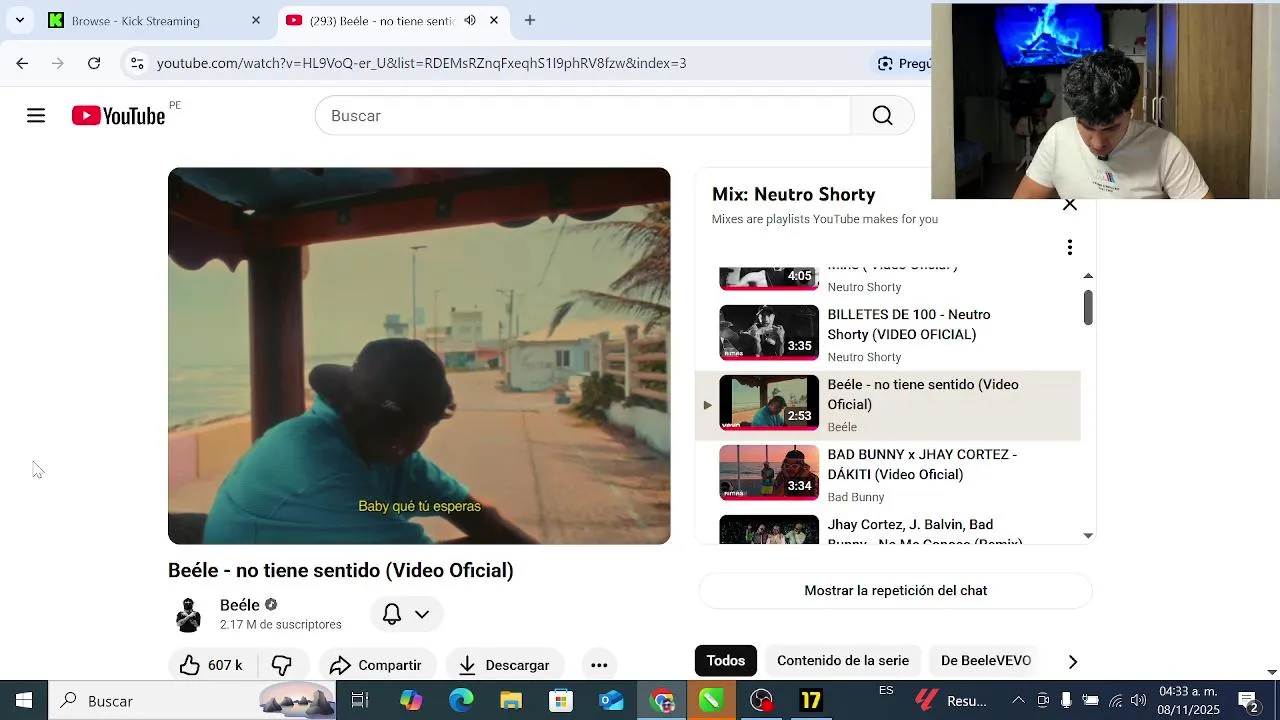1280x720 pixels.
Task: Open the Beéle channel name link
Action: (239, 605)
